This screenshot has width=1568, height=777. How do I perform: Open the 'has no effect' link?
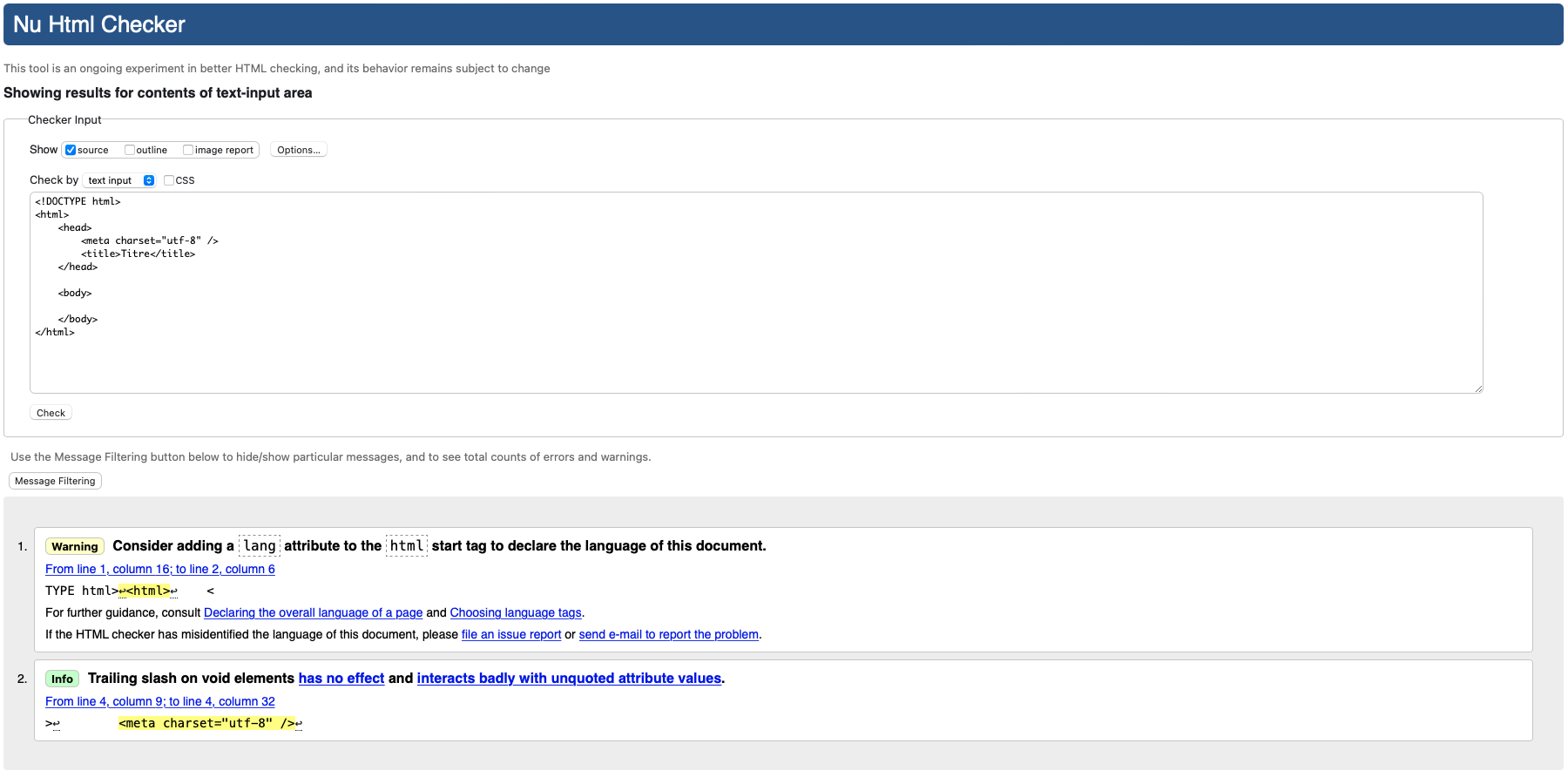(x=341, y=678)
